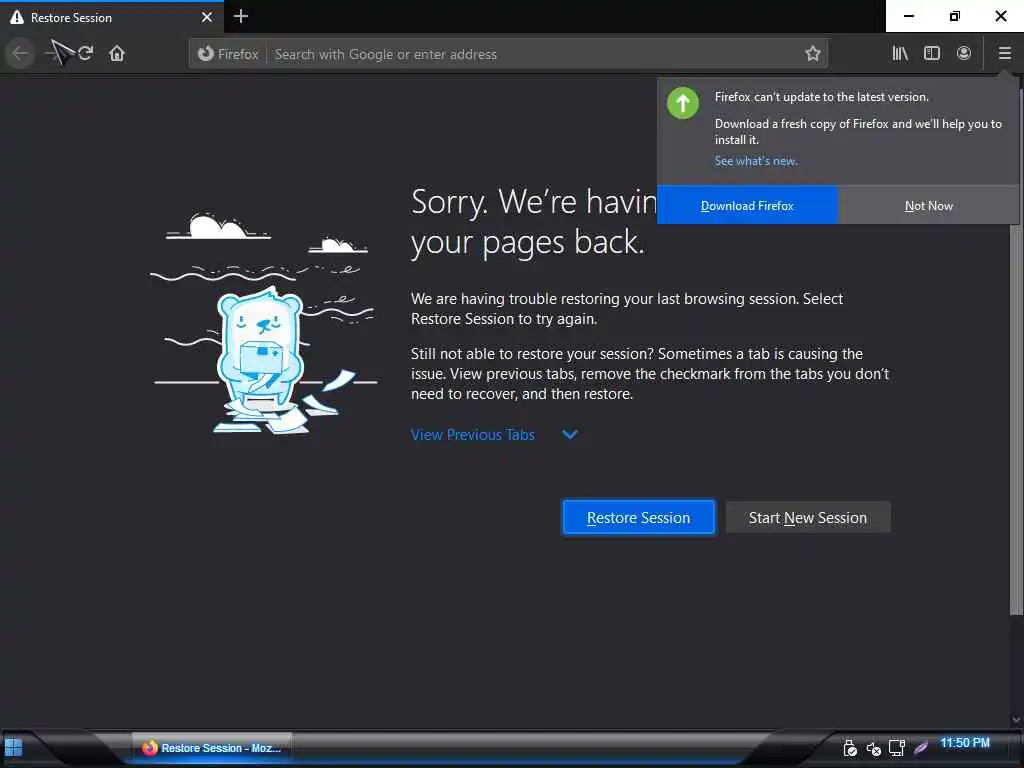Viewport: 1024px width, 768px height.
Task: Open the Windows Start menu
Action: point(13,746)
